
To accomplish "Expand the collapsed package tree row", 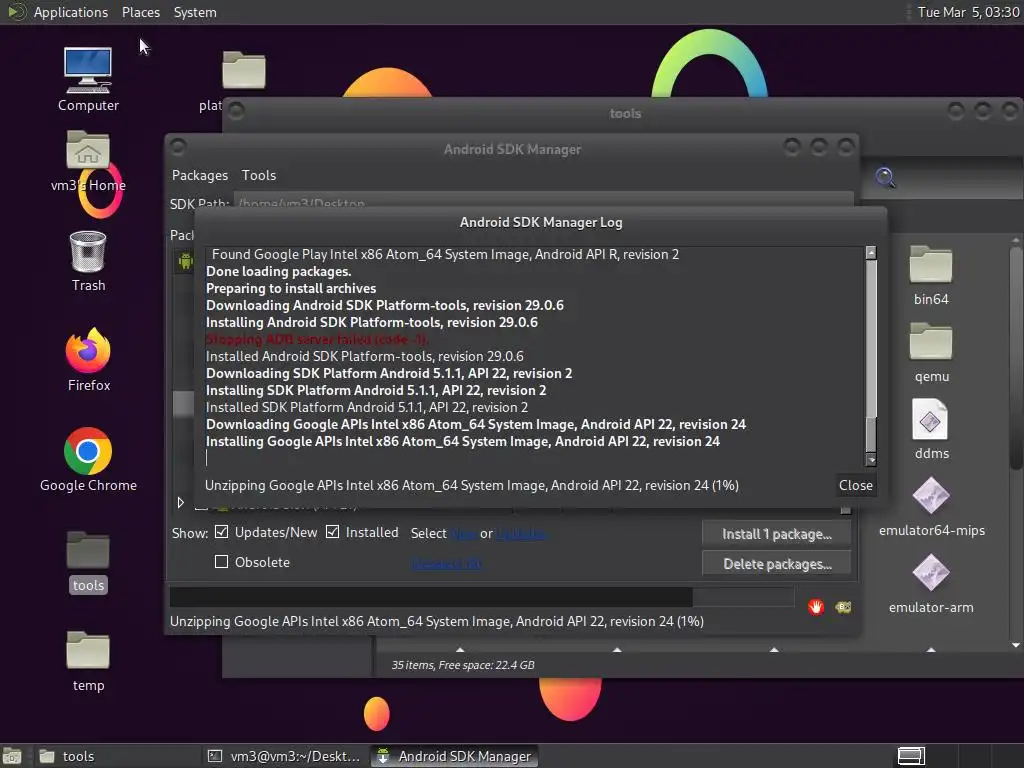I will [181, 502].
